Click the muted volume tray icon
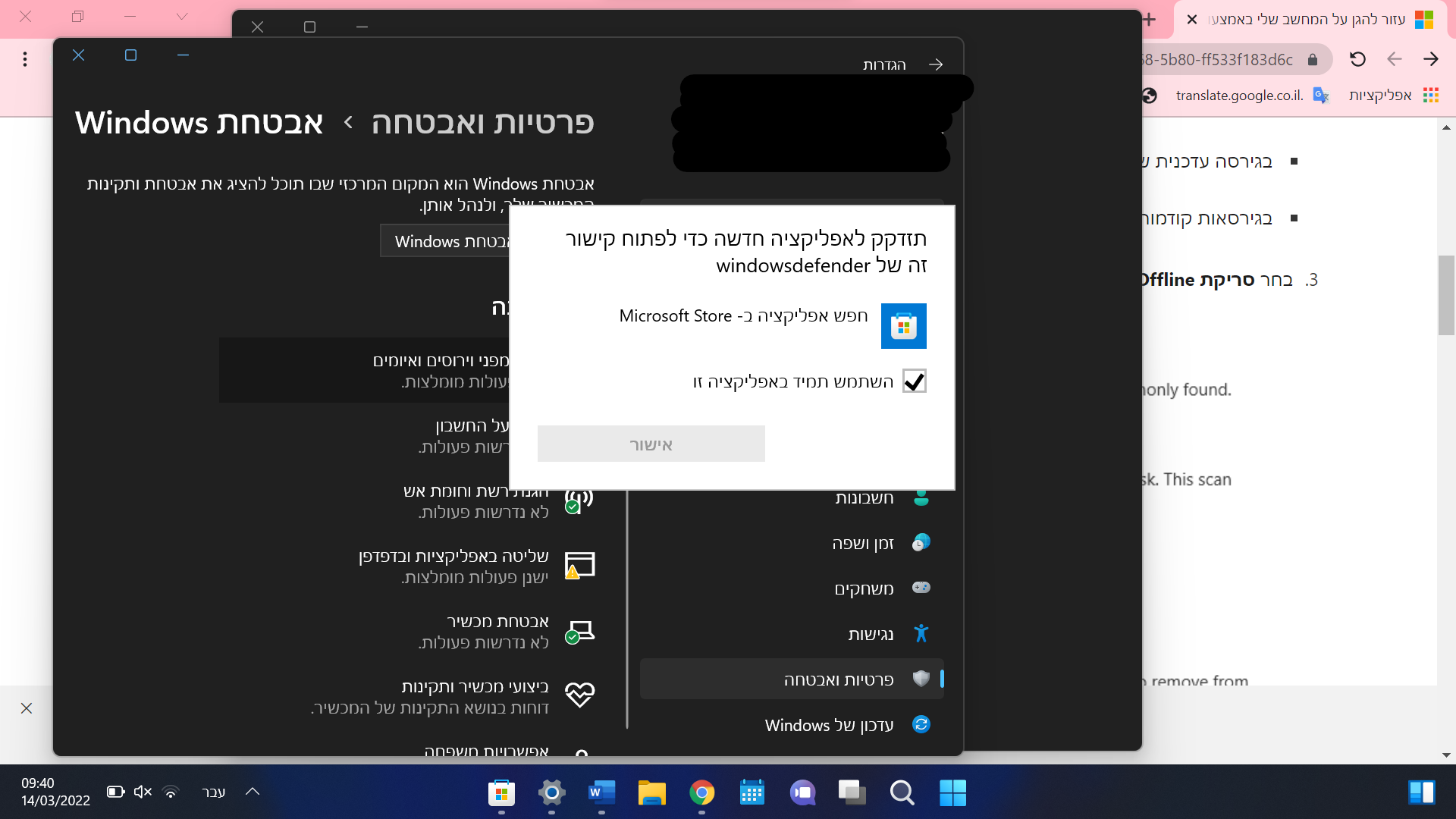Viewport: 1456px width, 819px height. 143,792
